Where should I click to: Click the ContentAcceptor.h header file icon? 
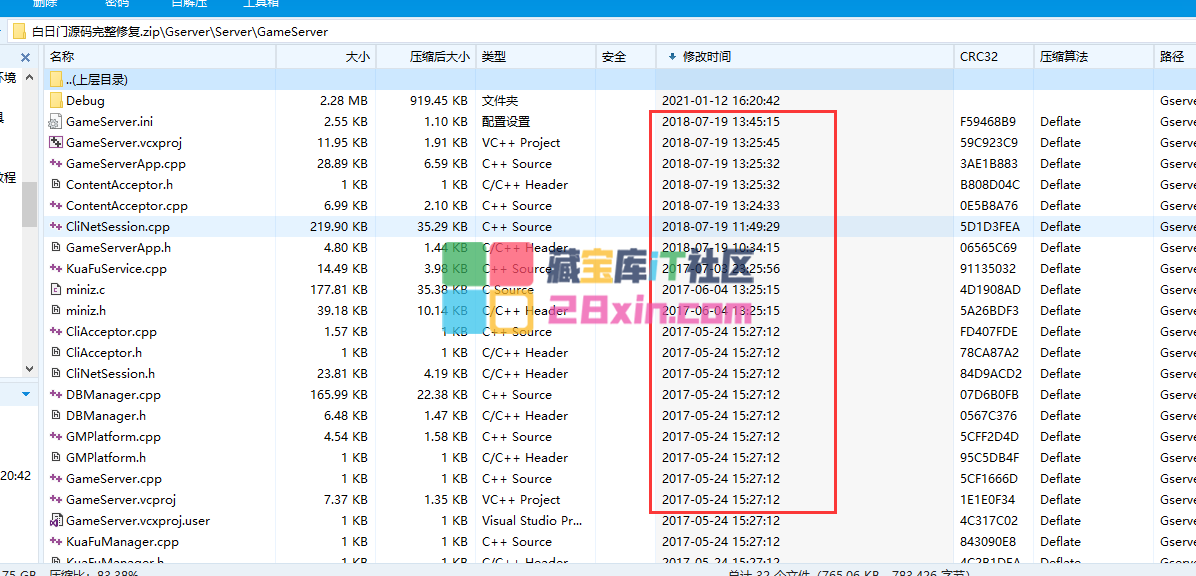point(56,184)
